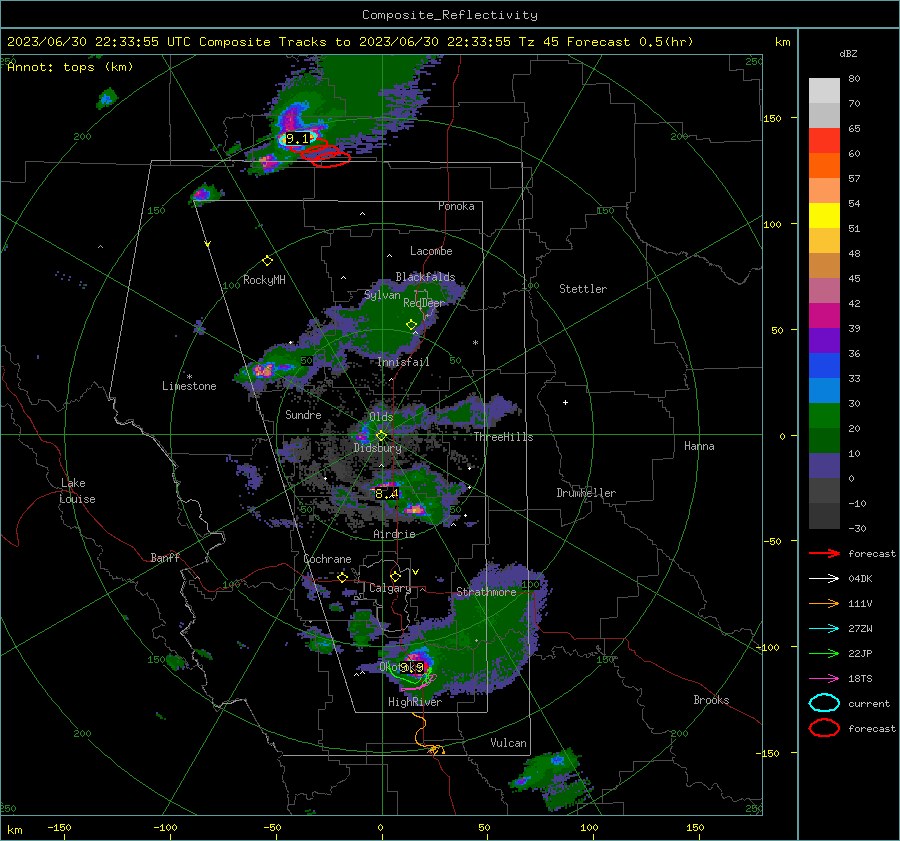Screen dimensions: 900x841
Task: Select the Lacombe city label
Action: (431, 251)
